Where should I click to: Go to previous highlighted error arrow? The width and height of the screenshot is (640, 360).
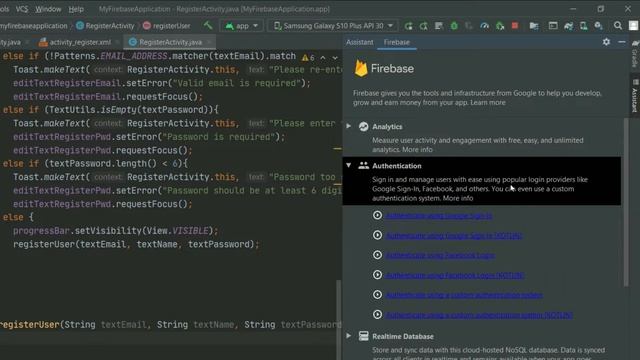(x=323, y=58)
